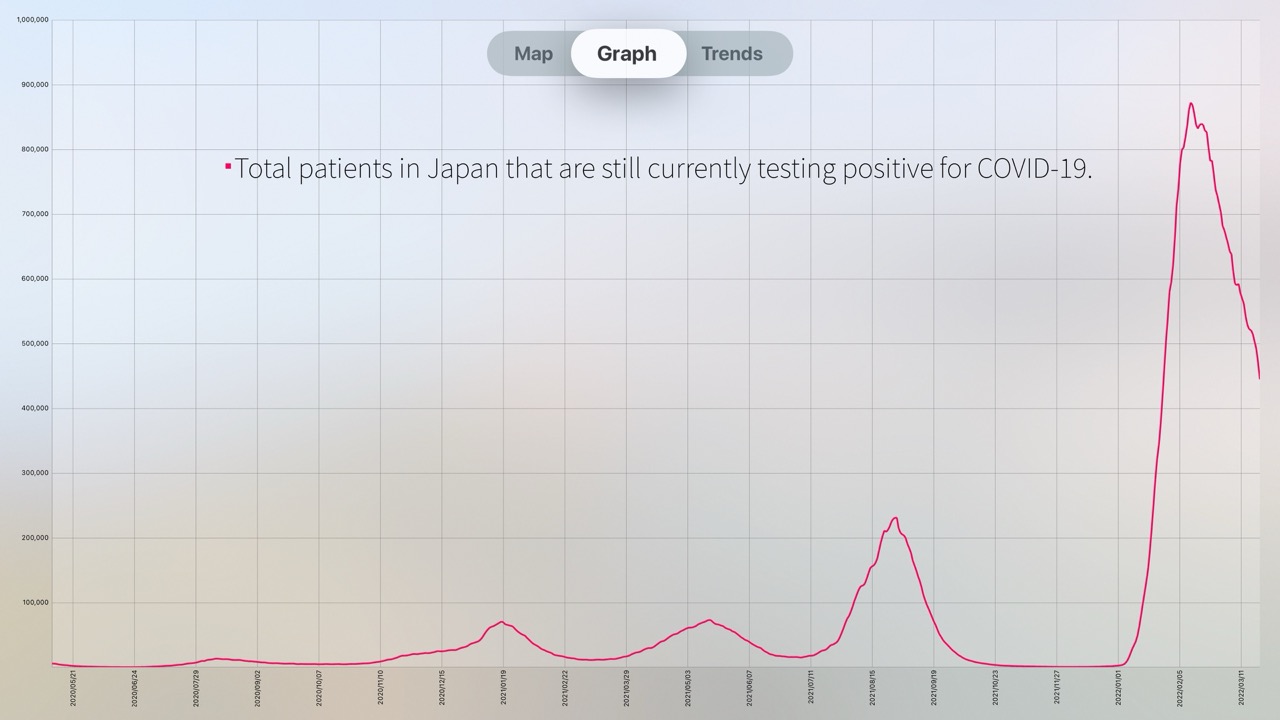1280x720 pixels.
Task: Click the 2020/05/21 date label
Action: (x=73, y=689)
